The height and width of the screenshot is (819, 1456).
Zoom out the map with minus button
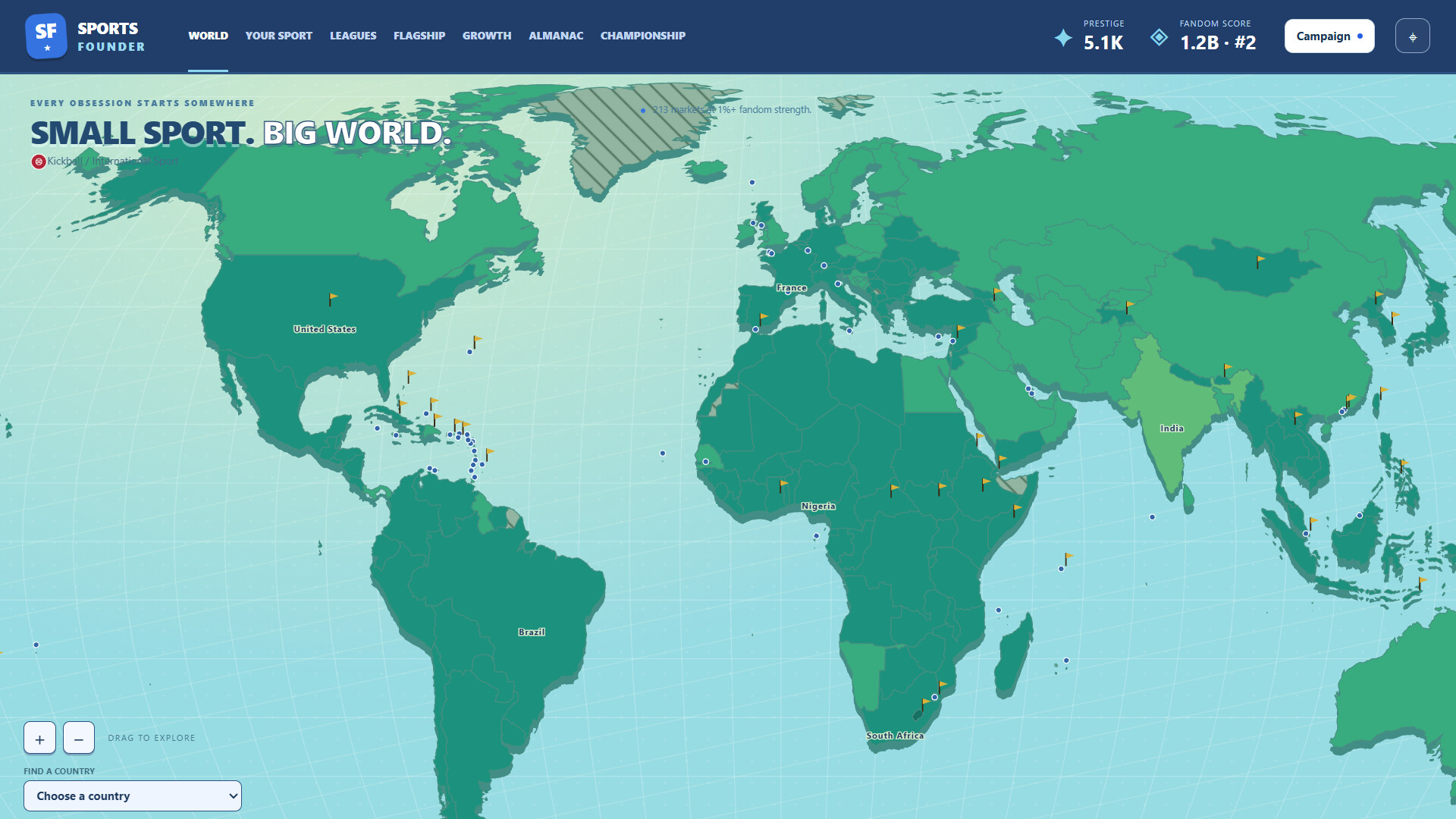[x=79, y=738]
